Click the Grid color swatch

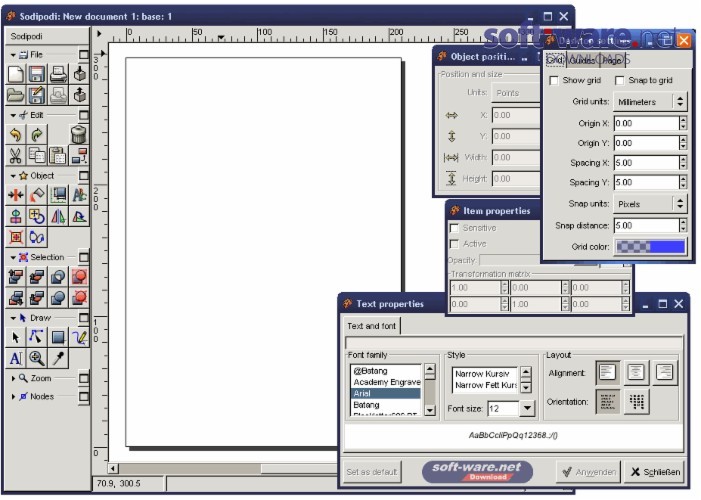(x=650, y=247)
